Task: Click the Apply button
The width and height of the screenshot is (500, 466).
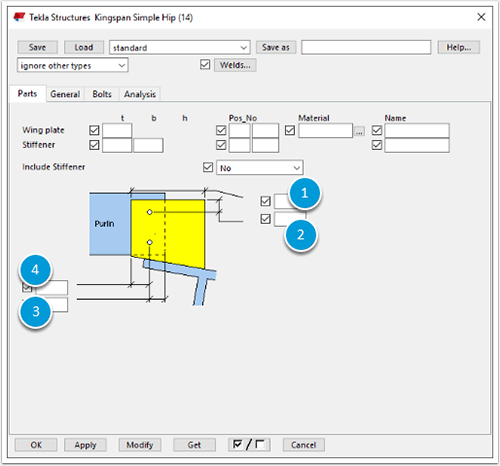Action: click(85, 445)
